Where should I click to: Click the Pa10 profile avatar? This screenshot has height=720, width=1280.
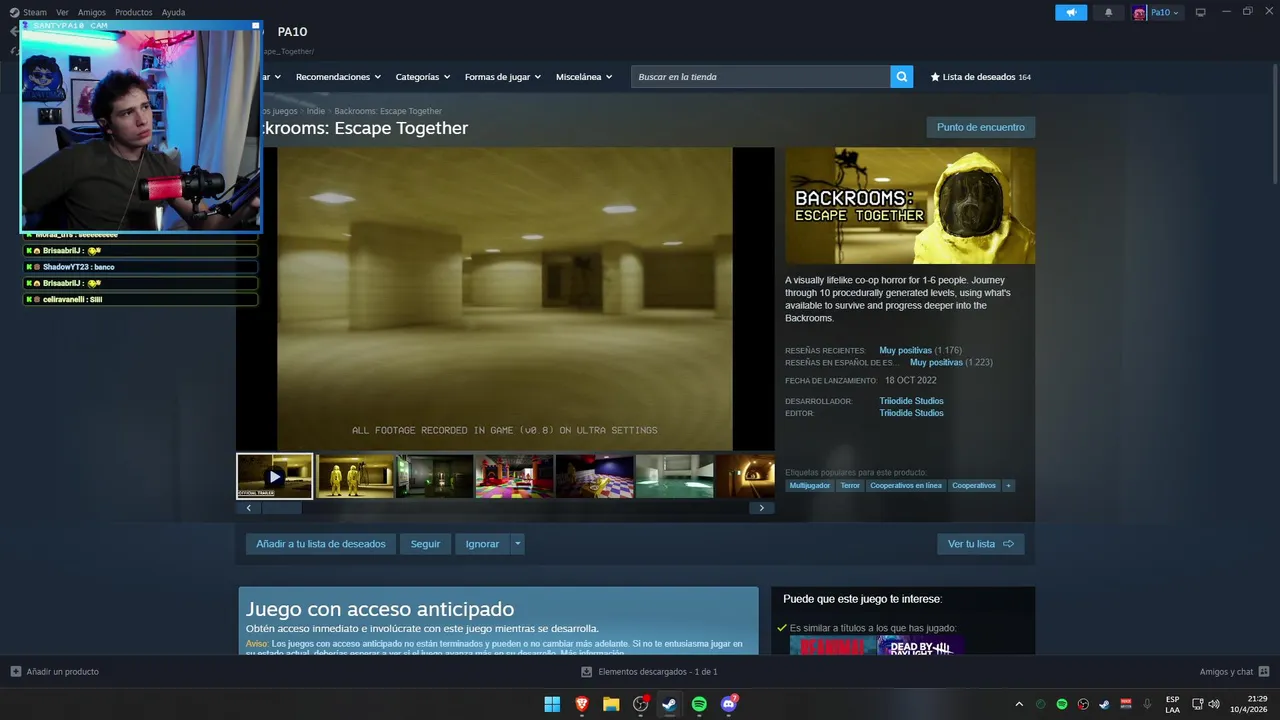click(x=1139, y=12)
